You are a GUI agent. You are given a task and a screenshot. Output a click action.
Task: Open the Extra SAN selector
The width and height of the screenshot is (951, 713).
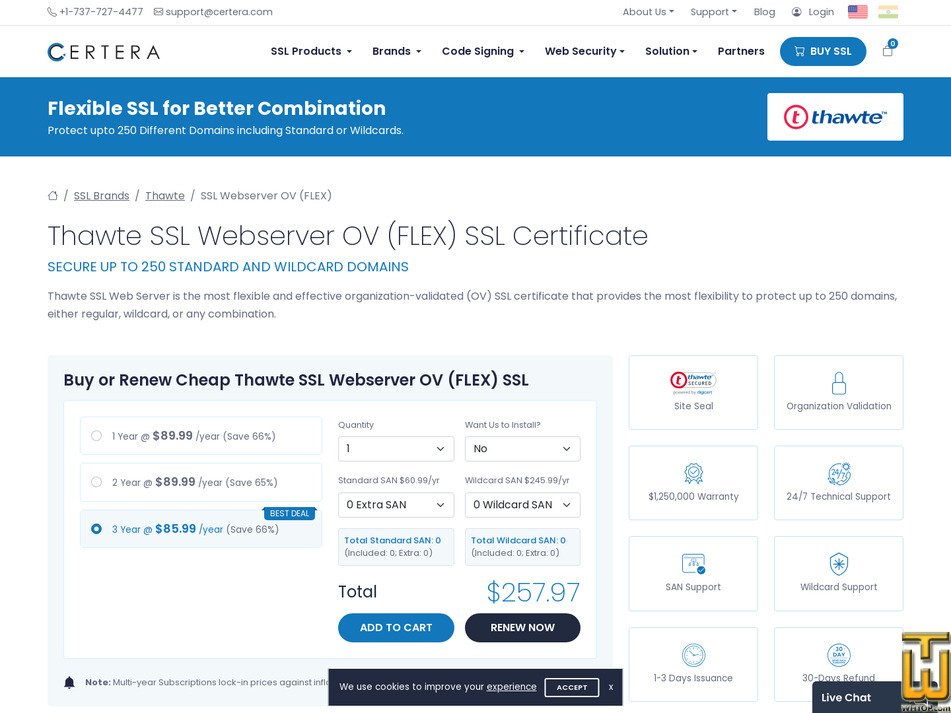coord(395,505)
